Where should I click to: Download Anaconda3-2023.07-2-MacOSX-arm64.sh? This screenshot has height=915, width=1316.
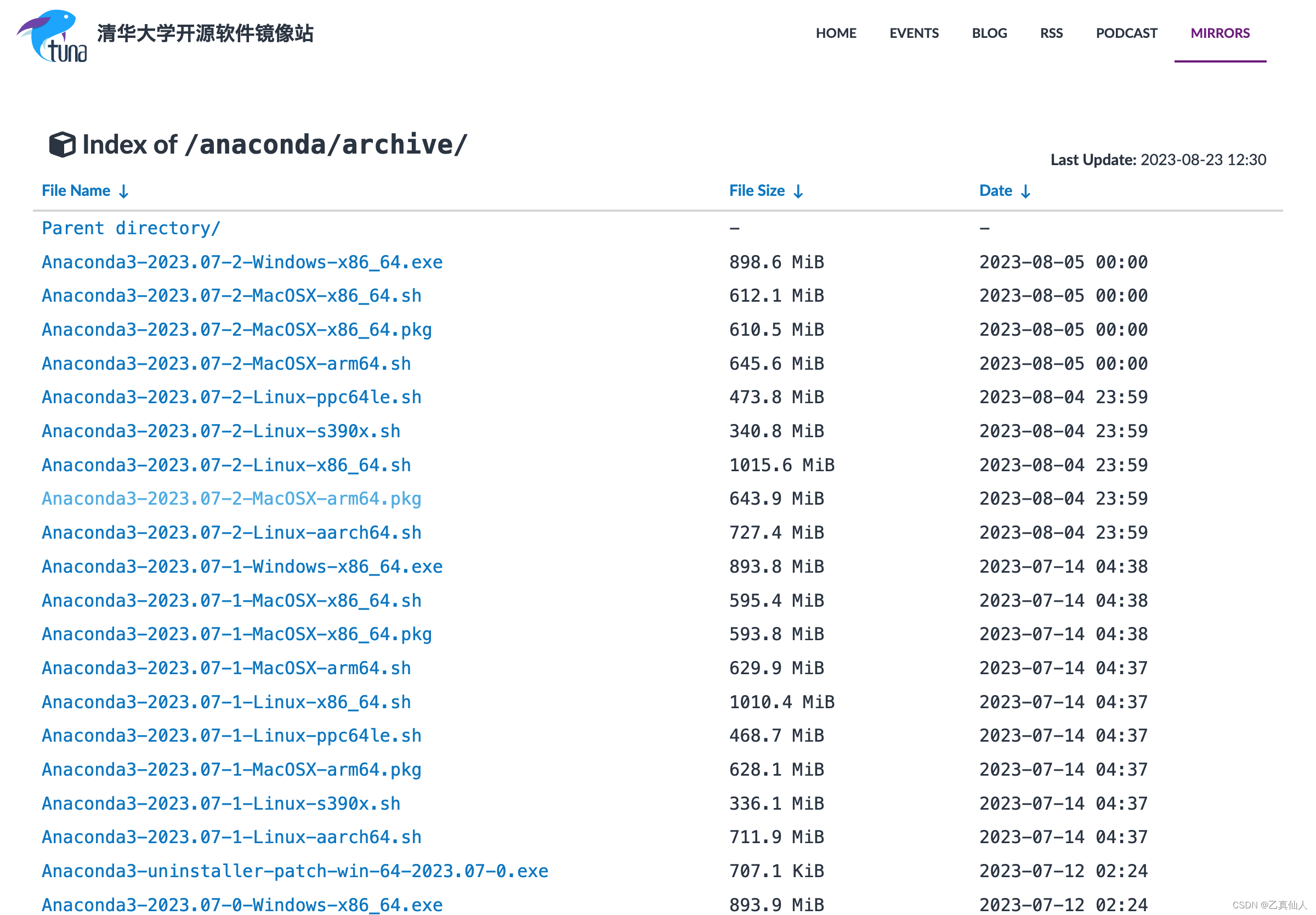[x=226, y=364]
